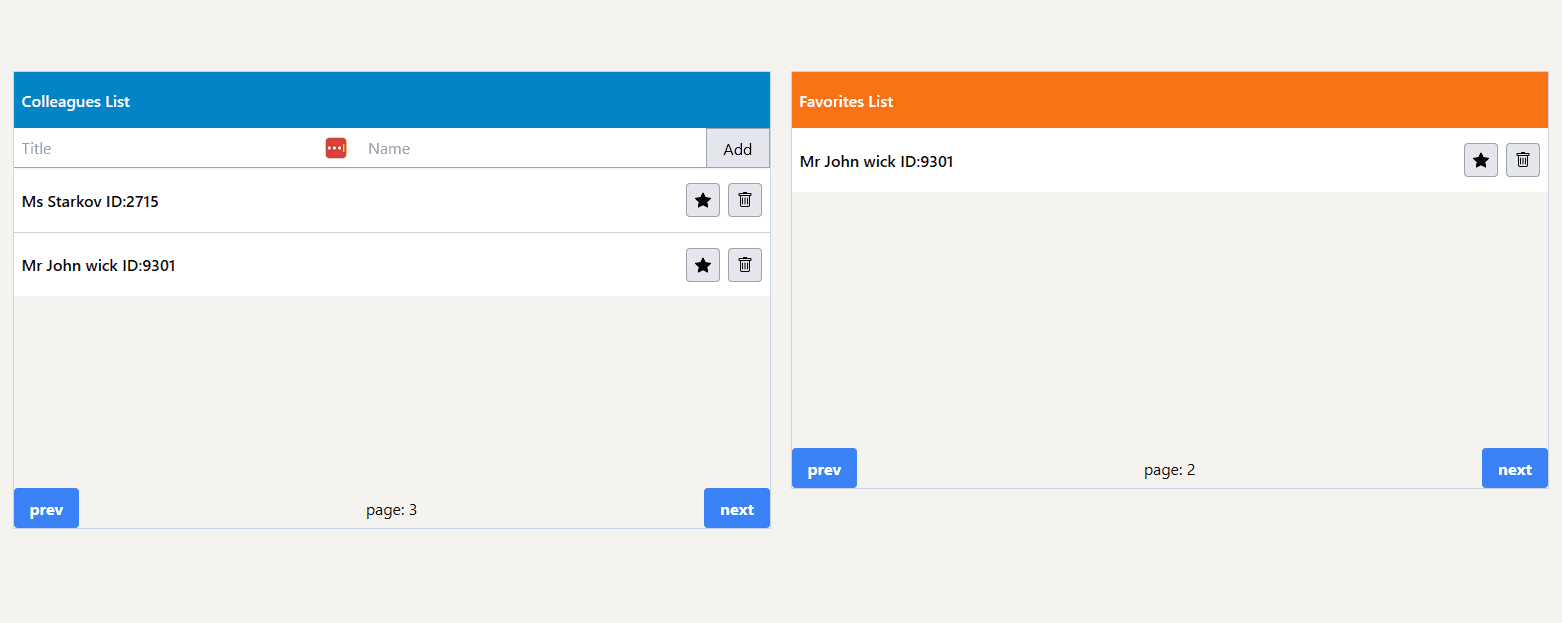Delete Ms Starkov with the trash icon
The width and height of the screenshot is (1562, 623).
pos(744,200)
